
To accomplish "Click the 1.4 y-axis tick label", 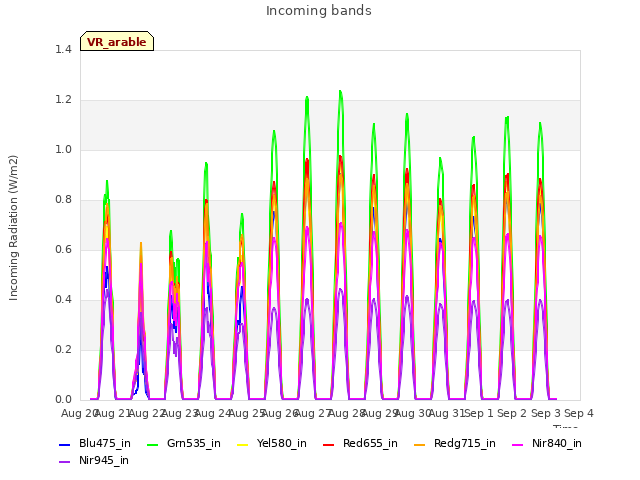I will click(63, 50).
